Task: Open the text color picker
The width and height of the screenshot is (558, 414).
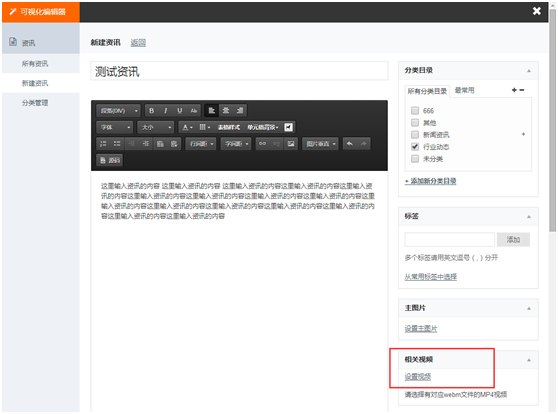Action: (187, 127)
